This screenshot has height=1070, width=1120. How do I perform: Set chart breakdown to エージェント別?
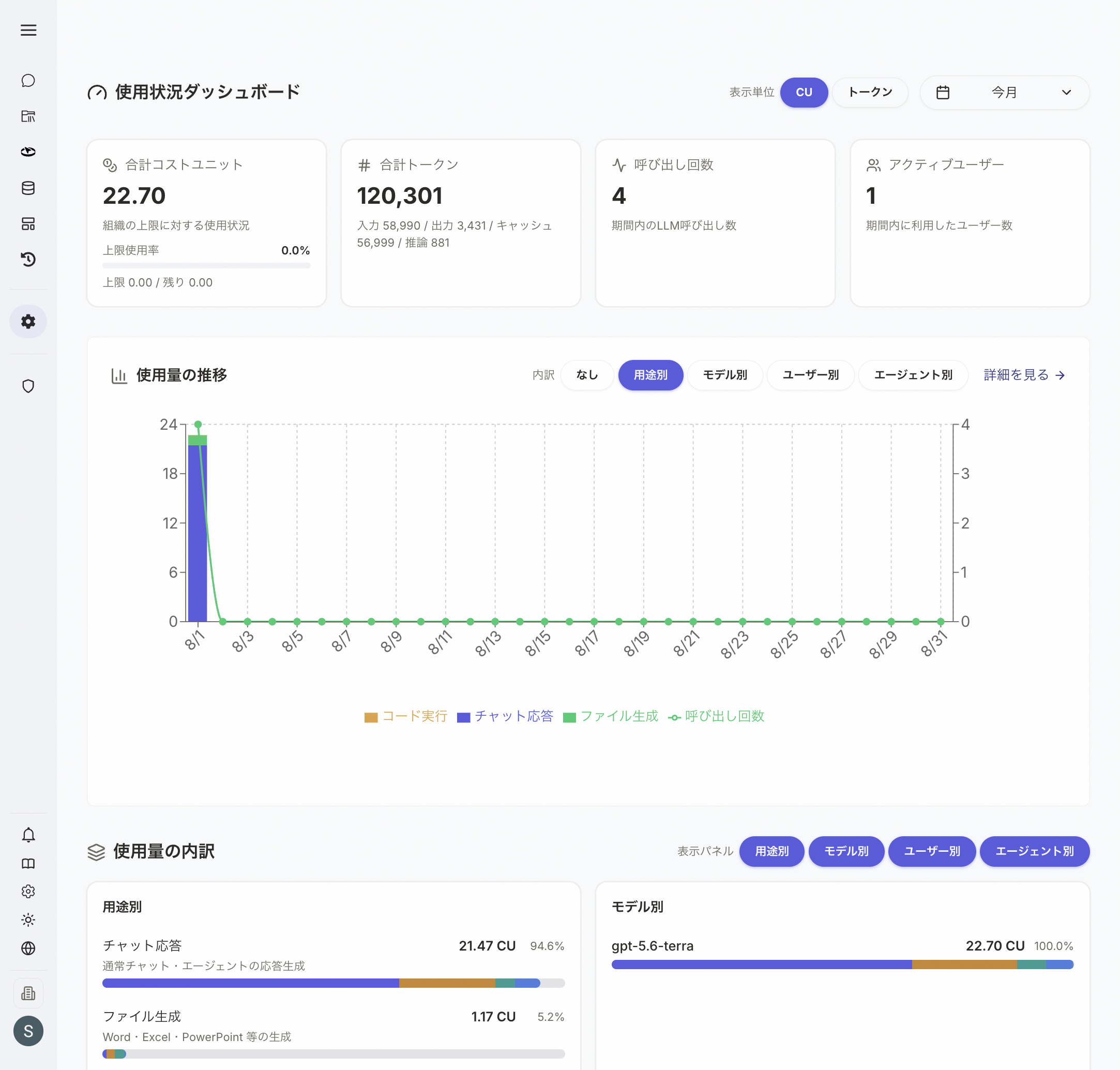[913, 375]
